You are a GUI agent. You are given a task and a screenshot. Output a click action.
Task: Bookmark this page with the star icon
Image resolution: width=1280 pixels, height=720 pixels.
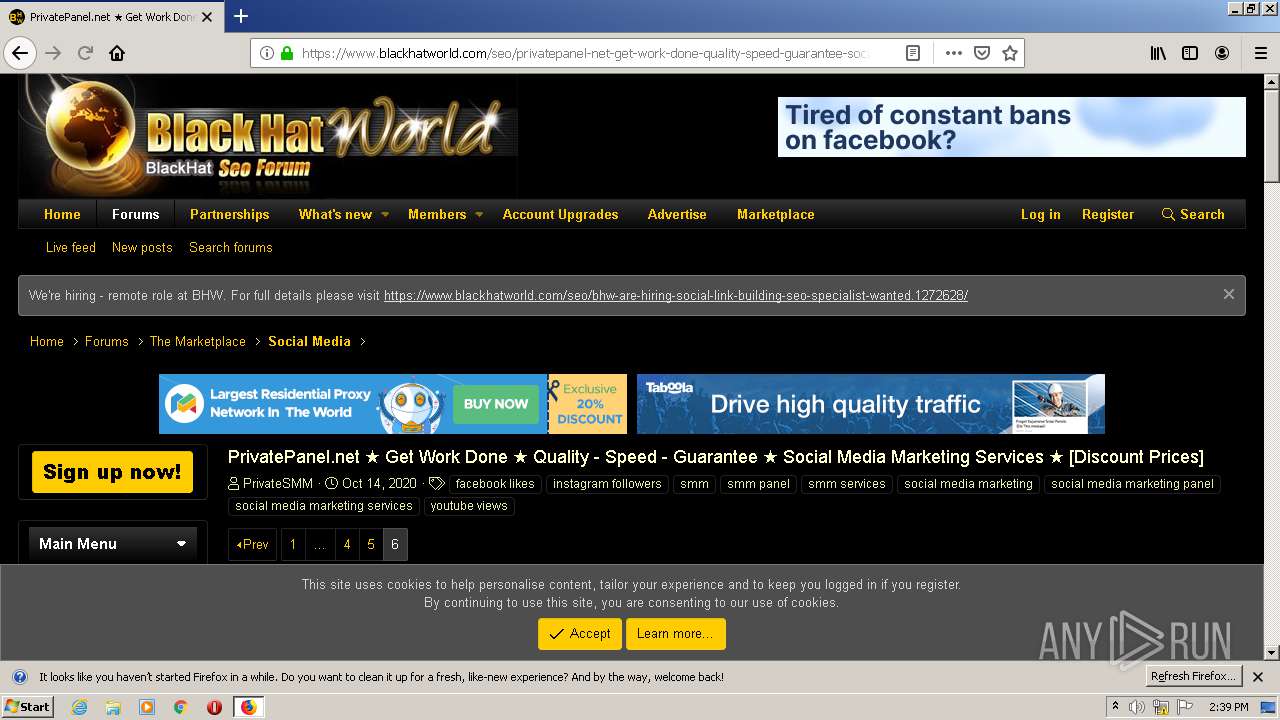point(1010,53)
